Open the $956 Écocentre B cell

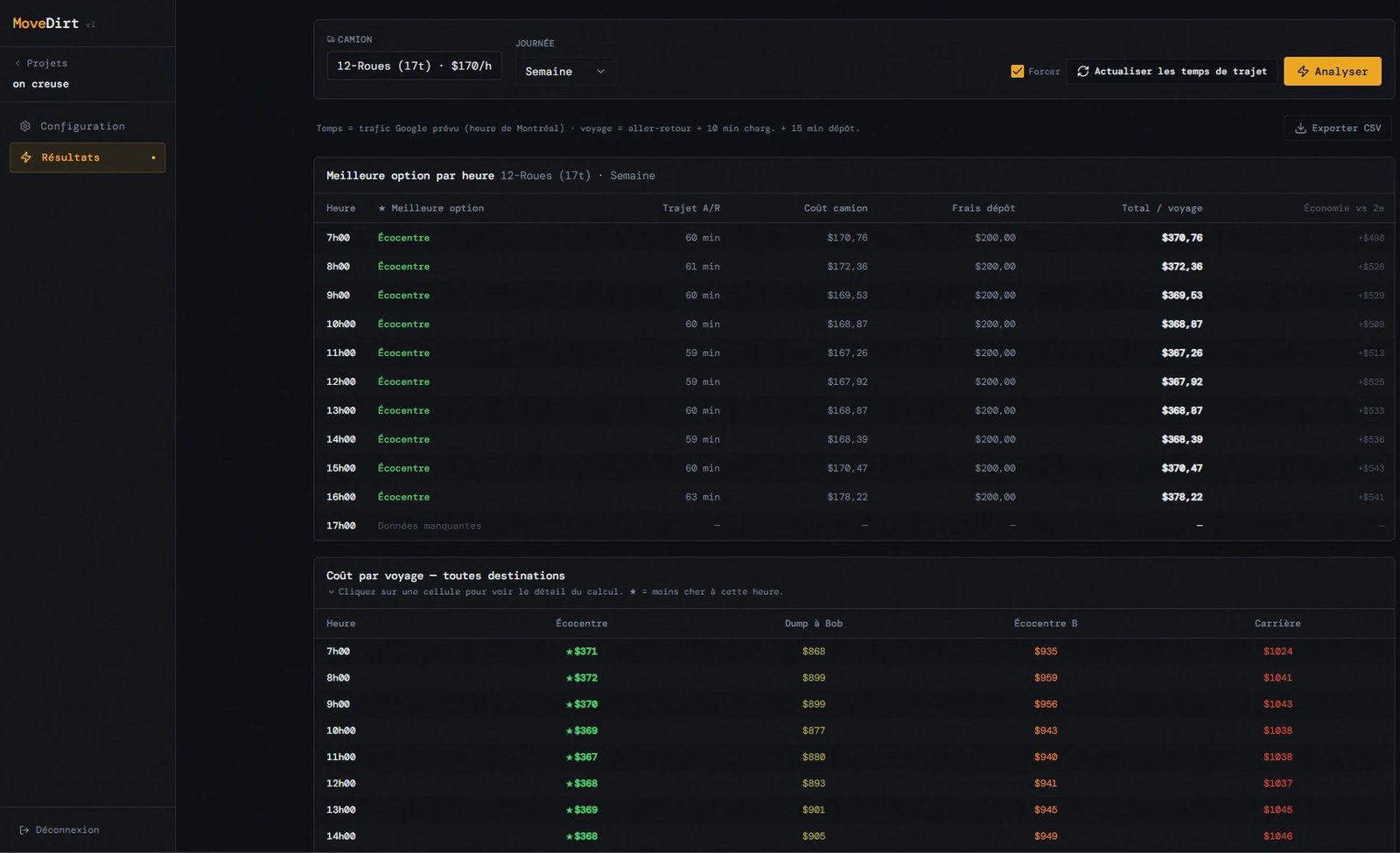pos(1046,704)
